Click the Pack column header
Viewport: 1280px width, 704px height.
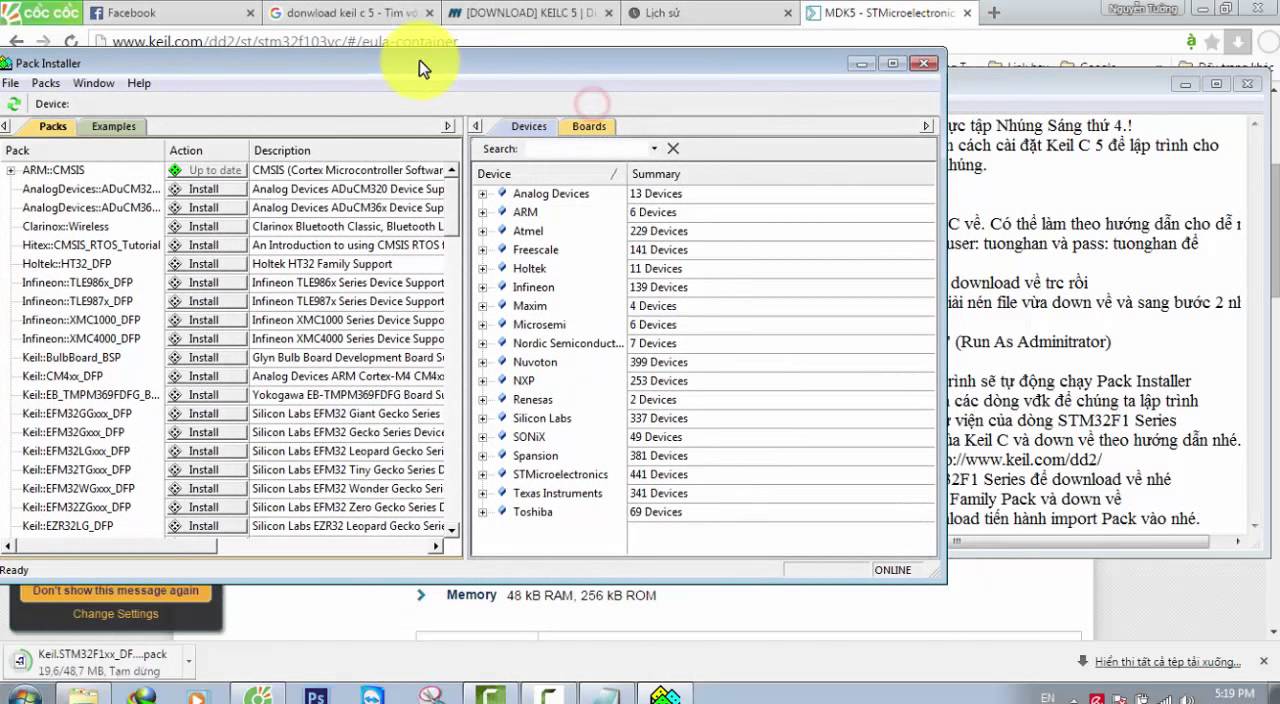tap(83, 150)
